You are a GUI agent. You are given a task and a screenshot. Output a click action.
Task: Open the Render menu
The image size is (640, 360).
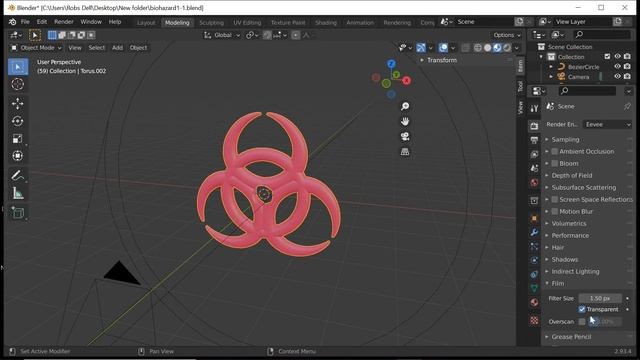pyautogui.click(x=64, y=22)
